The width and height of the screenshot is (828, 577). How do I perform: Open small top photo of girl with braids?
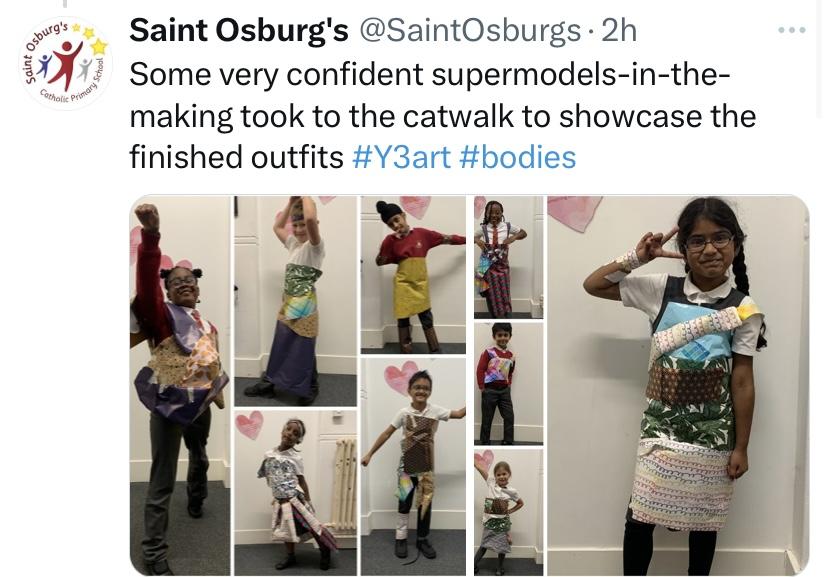pyautogui.click(x=509, y=257)
